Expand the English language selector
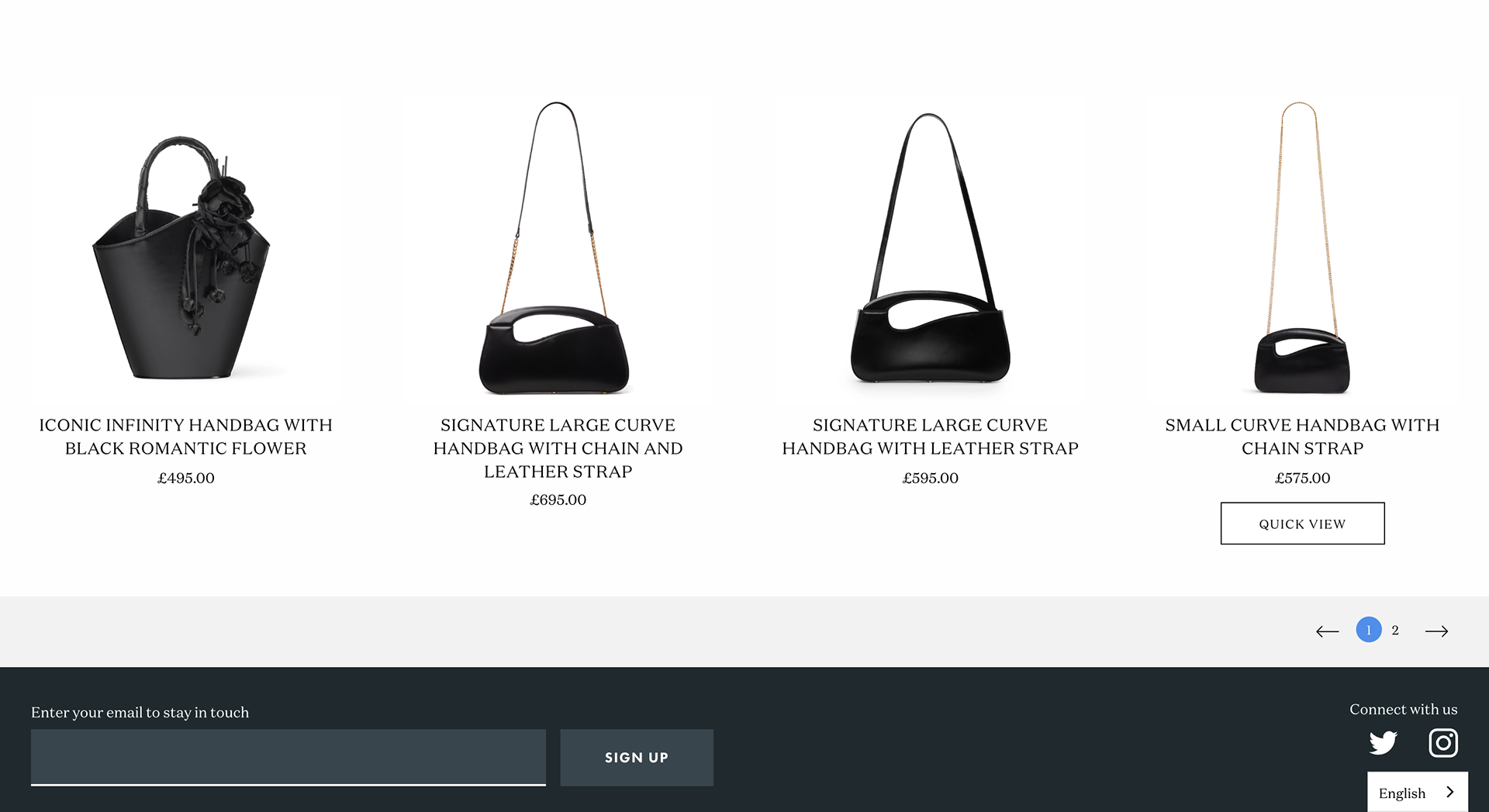The width and height of the screenshot is (1489, 812). 1417,793
